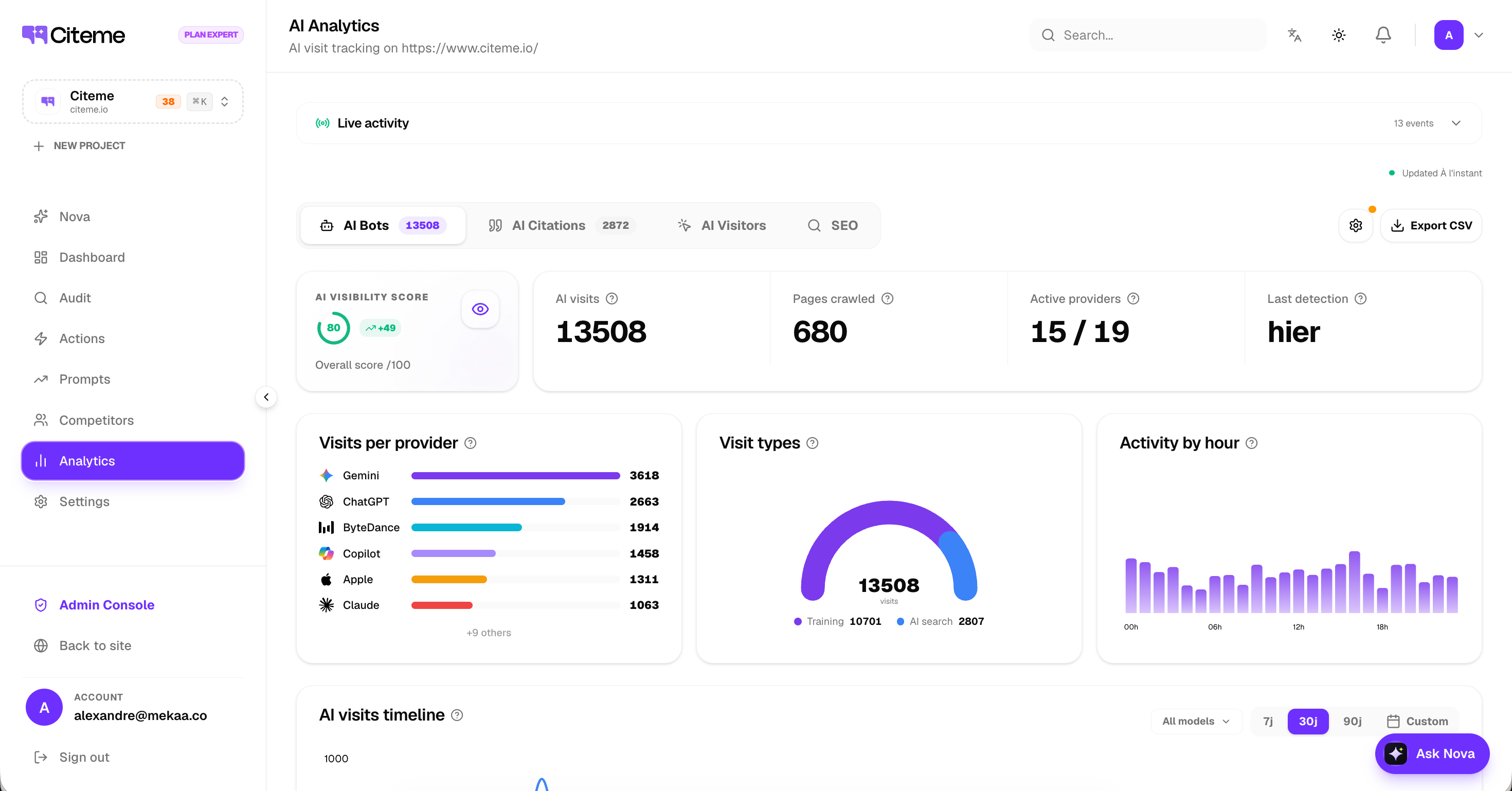
Task: Open the Citeme project switcher
Action: point(133,101)
